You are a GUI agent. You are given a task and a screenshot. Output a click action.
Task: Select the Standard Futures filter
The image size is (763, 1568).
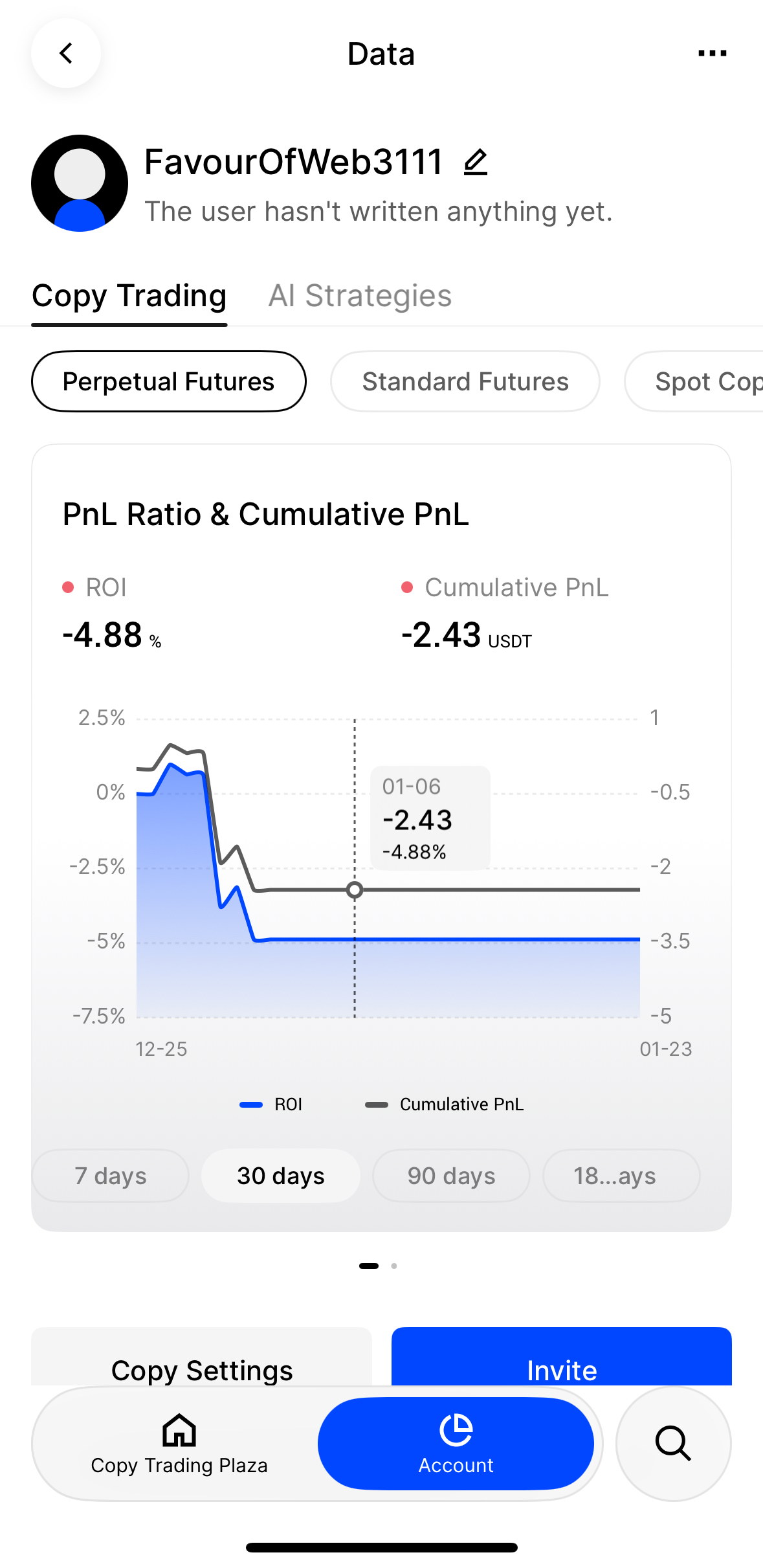465,381
